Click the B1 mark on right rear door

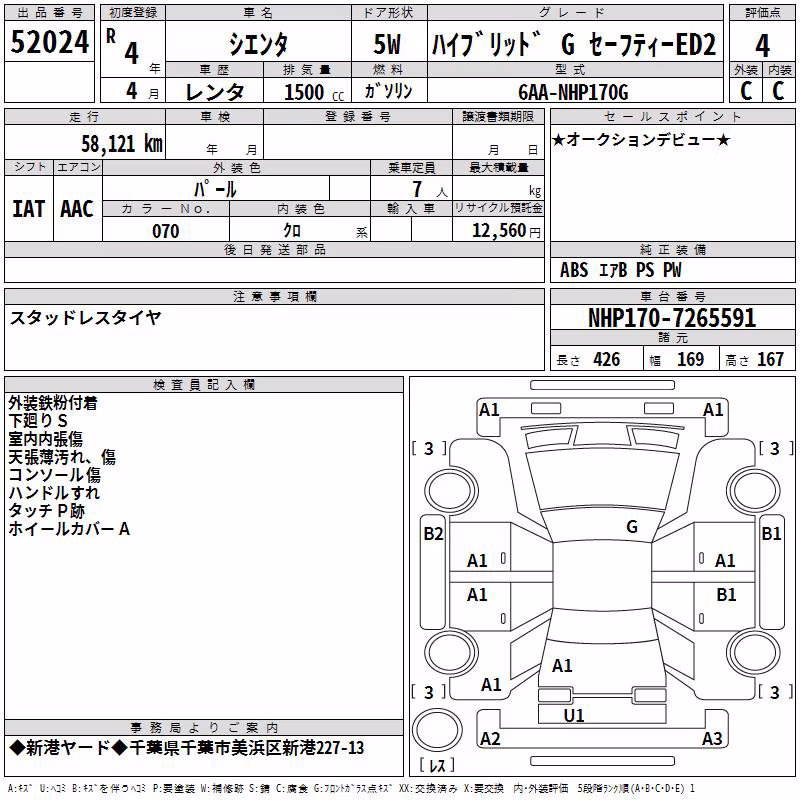pos(726,594)
